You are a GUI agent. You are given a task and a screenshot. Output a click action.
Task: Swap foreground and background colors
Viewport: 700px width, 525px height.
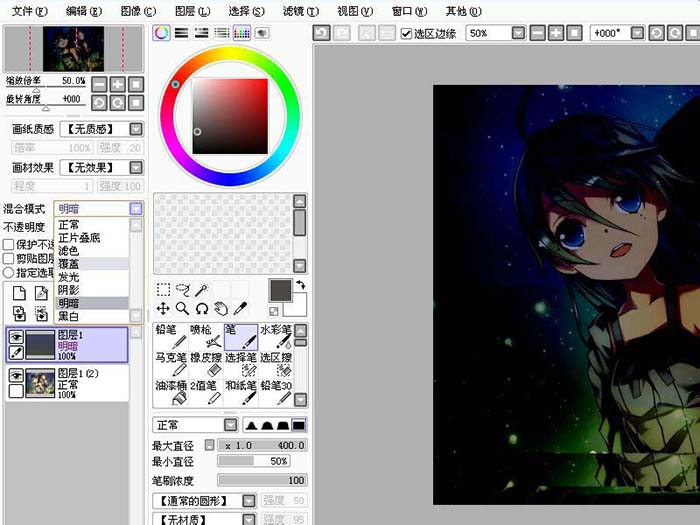click(301, 284)
